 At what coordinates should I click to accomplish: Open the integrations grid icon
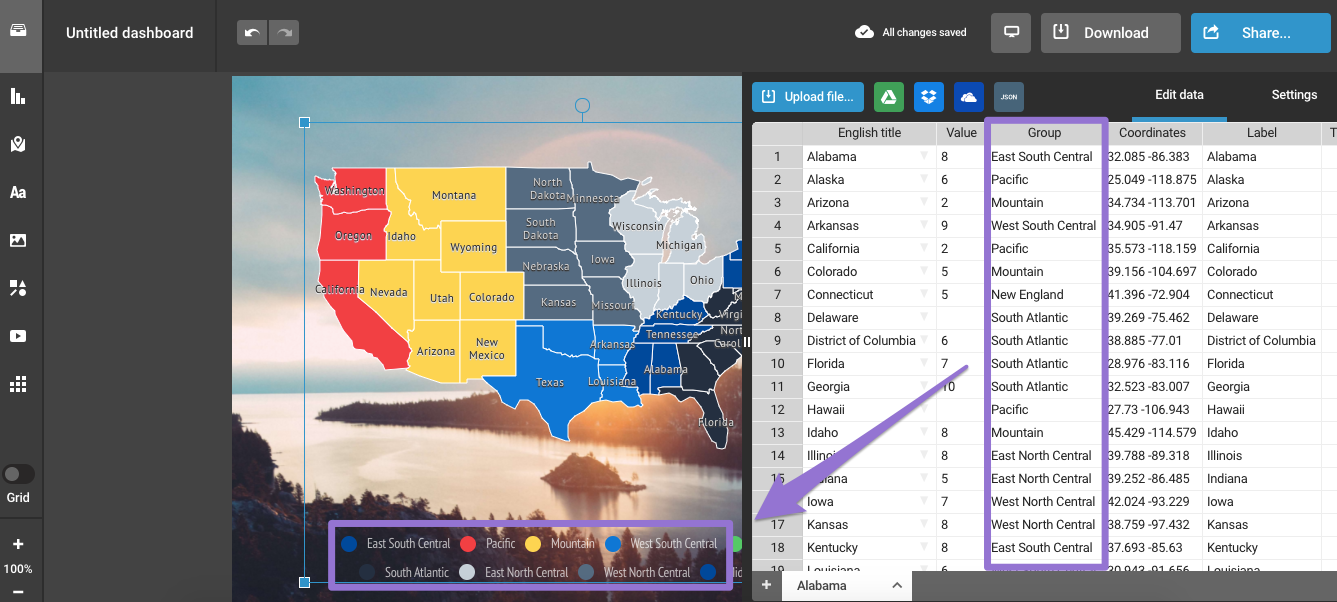(18, 384)
